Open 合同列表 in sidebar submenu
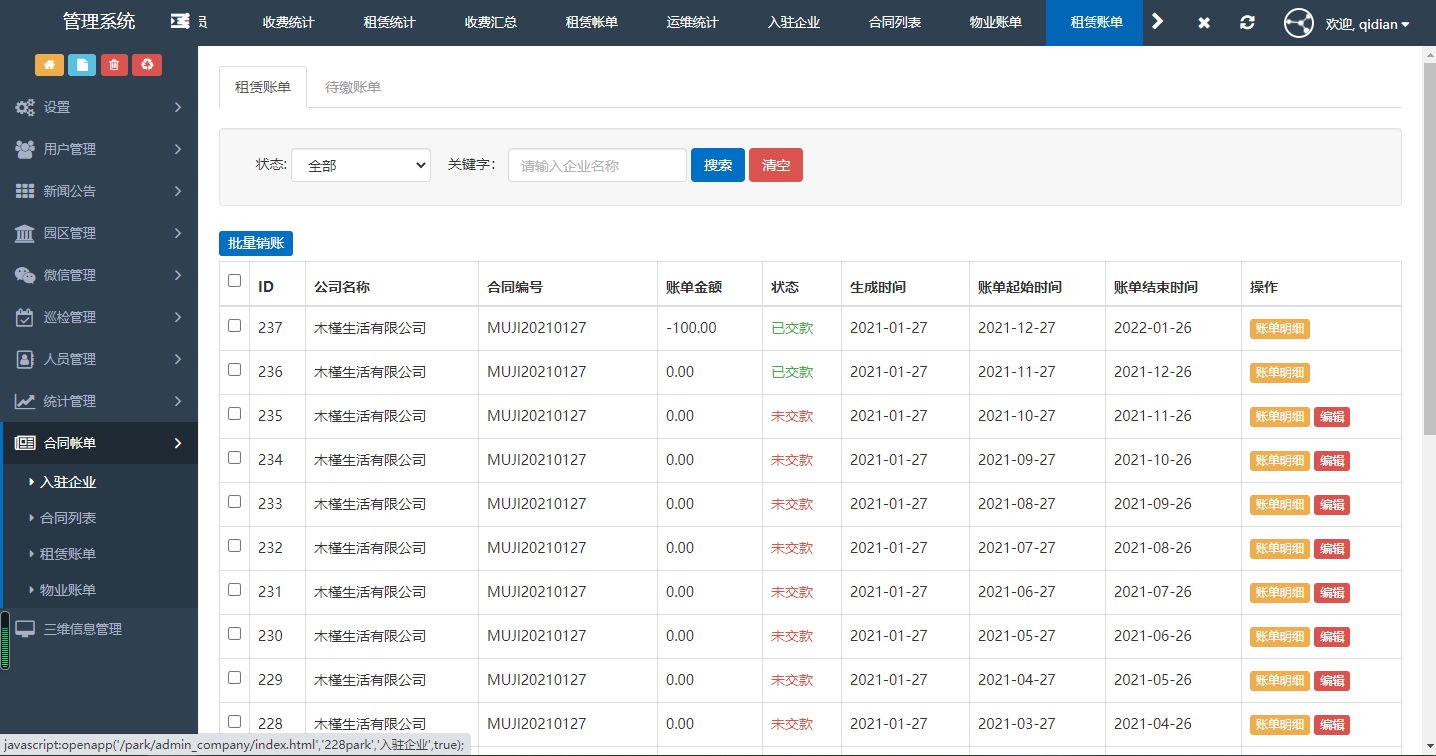This screenshot has width=1436, height=756. 68,518
